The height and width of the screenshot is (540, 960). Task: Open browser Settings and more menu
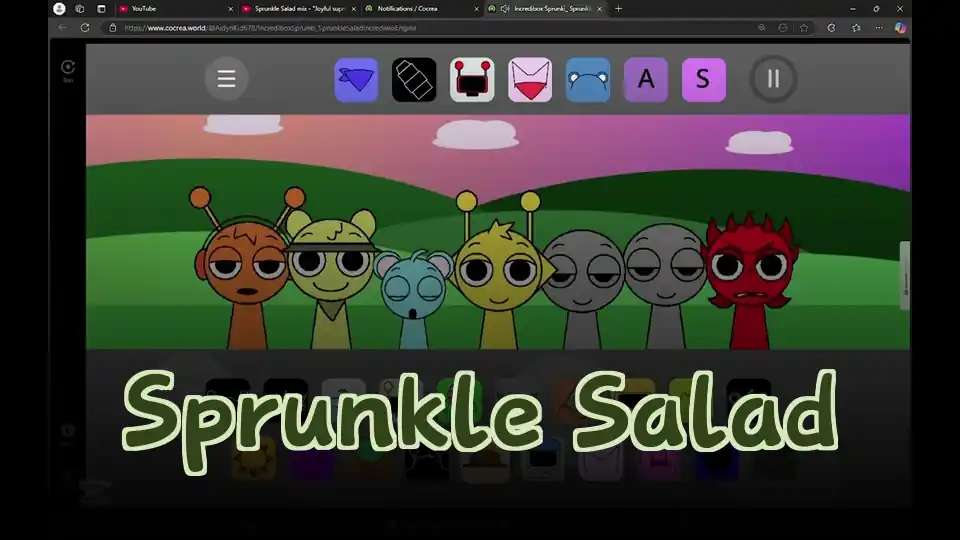coord(879,28)
